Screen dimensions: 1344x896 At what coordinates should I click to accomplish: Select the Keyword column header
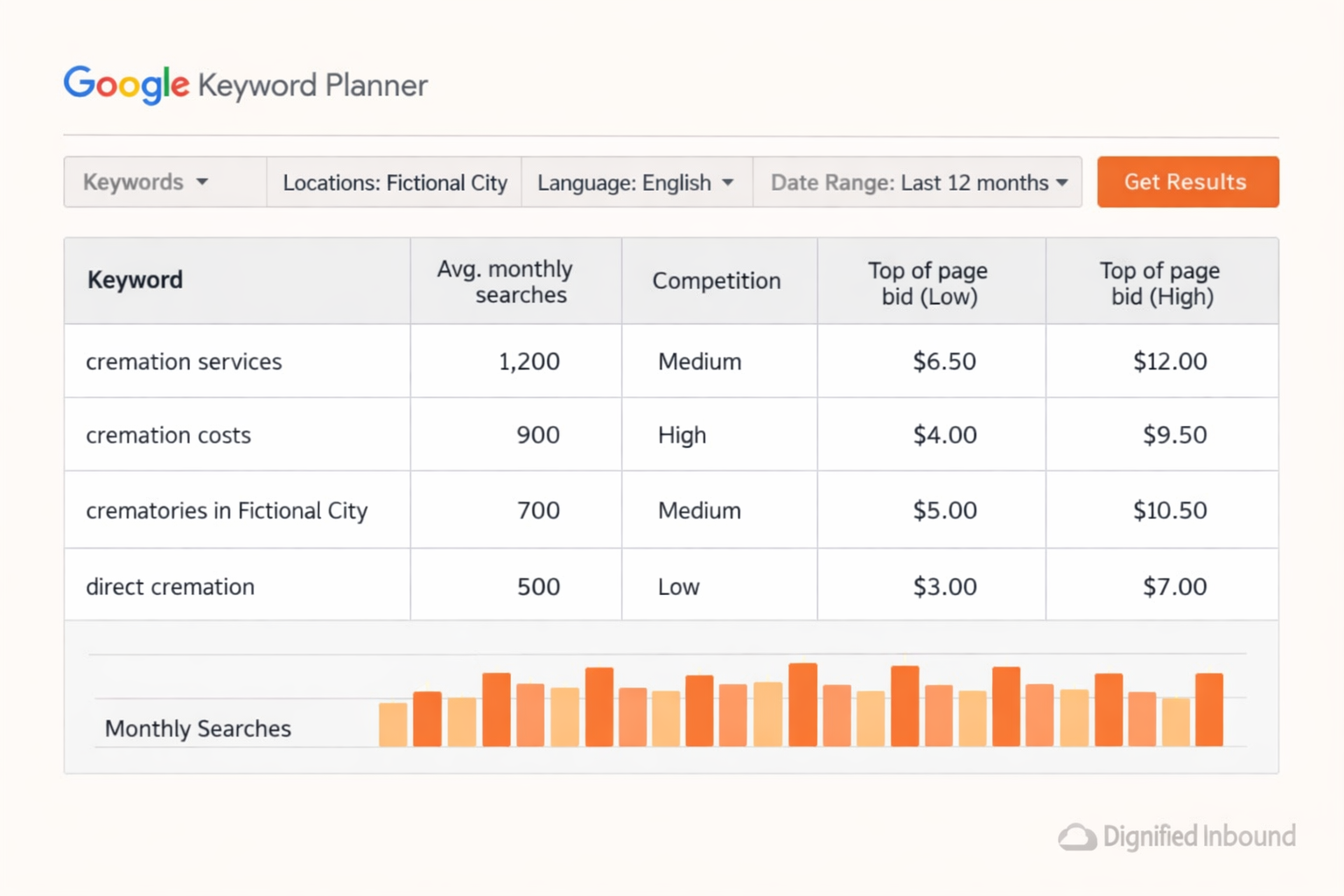pos(135,280)
